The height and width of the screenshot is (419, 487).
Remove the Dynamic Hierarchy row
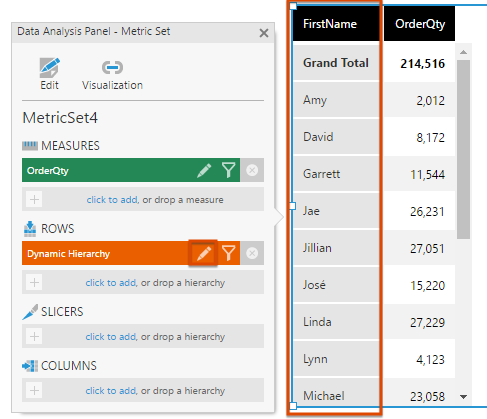[252, 253]
